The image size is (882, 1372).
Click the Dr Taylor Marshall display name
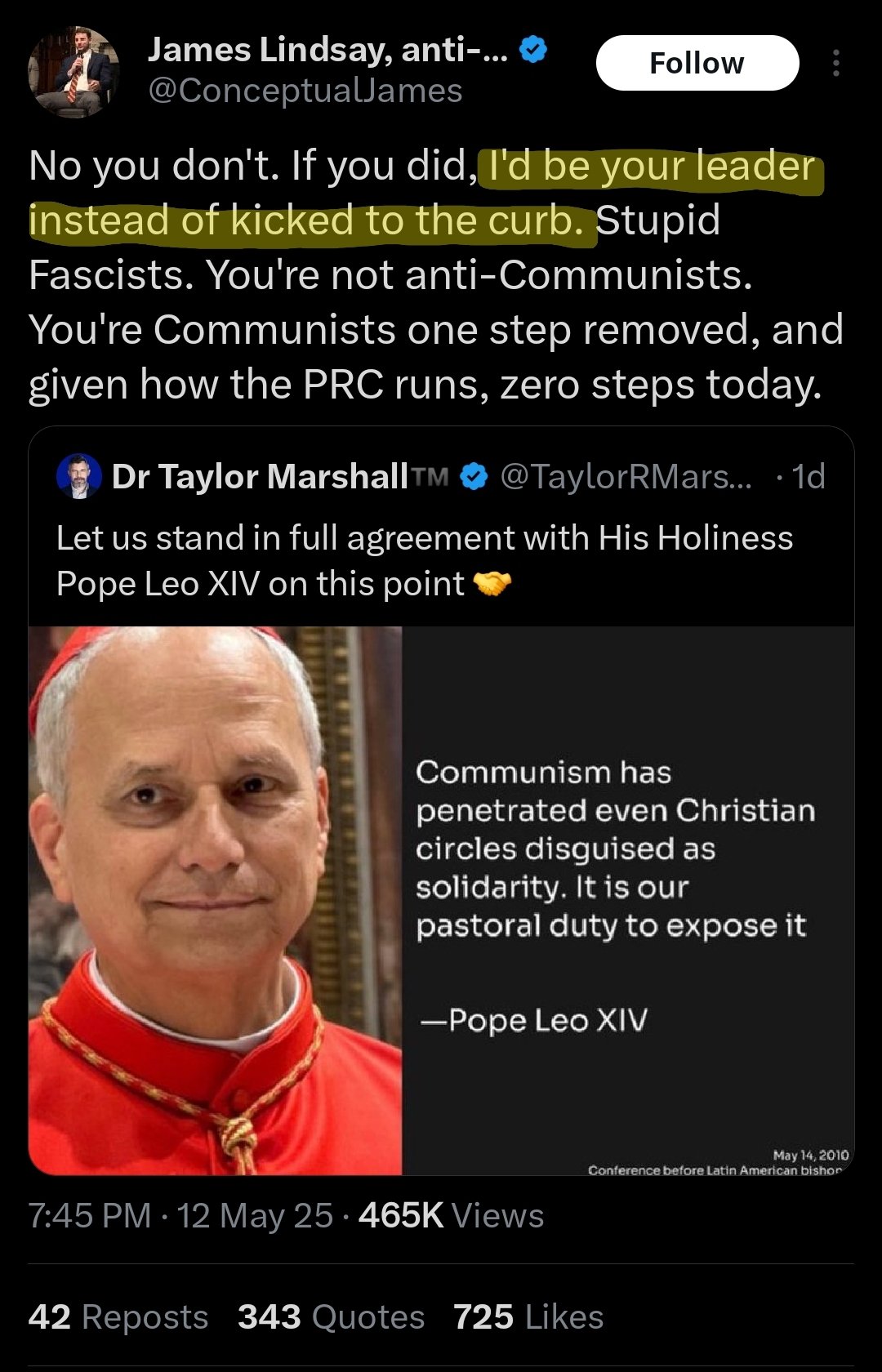click(260, 476)
